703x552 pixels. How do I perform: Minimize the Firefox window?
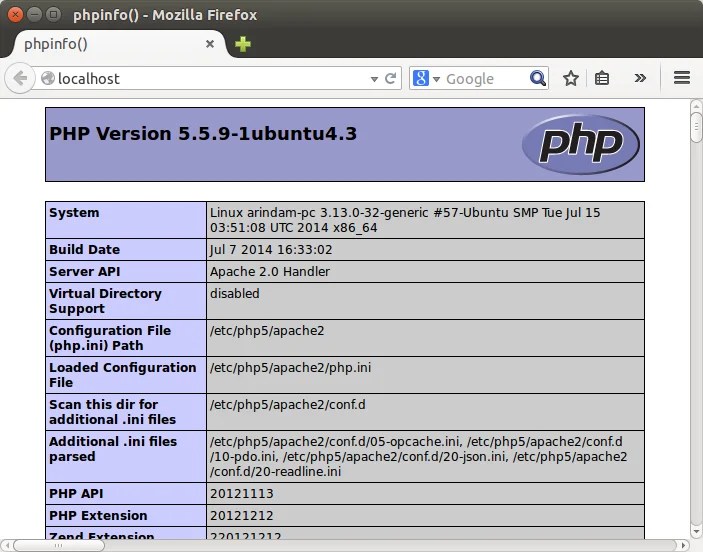35,15
